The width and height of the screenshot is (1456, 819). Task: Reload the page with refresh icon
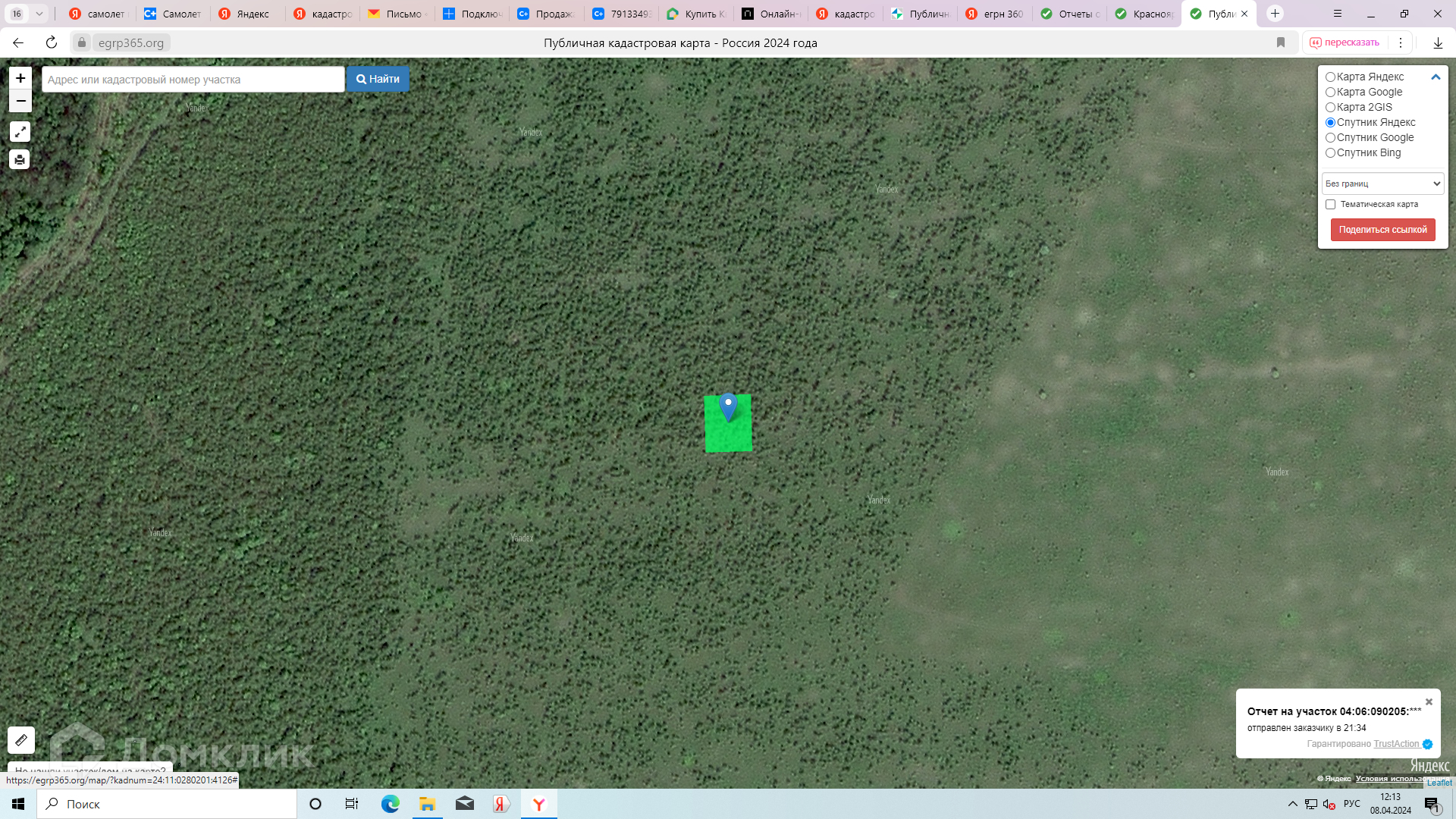tap(52, 42)
